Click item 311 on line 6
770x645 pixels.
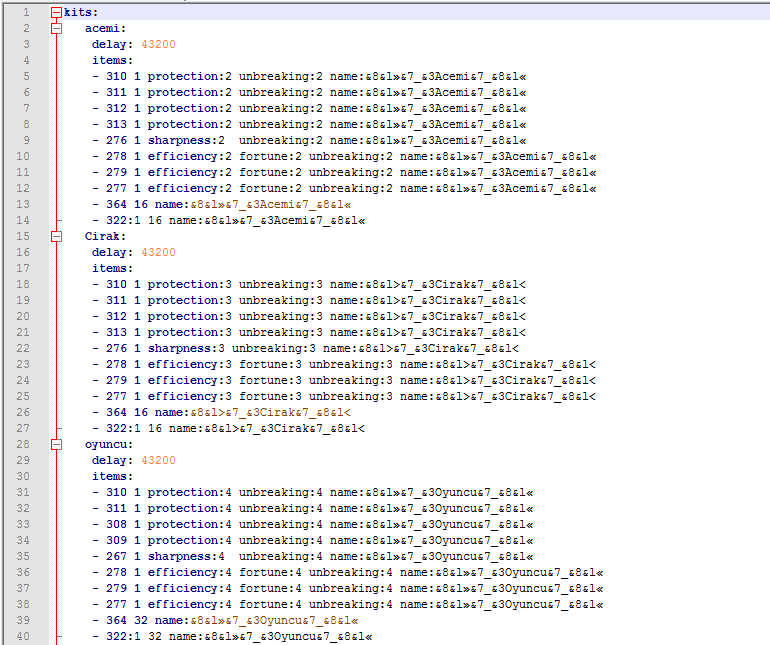[x=116, y=92]
